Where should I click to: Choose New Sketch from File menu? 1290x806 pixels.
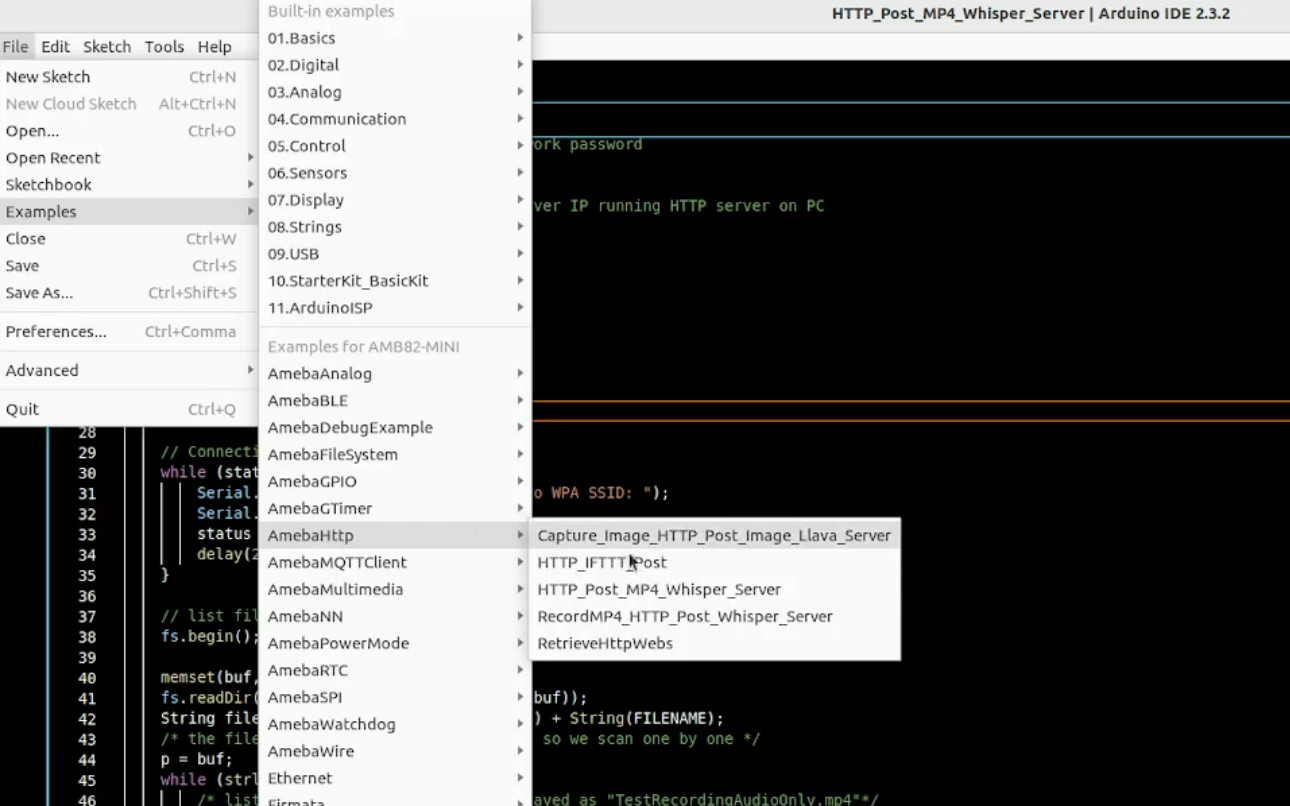(x=48, y=77)
